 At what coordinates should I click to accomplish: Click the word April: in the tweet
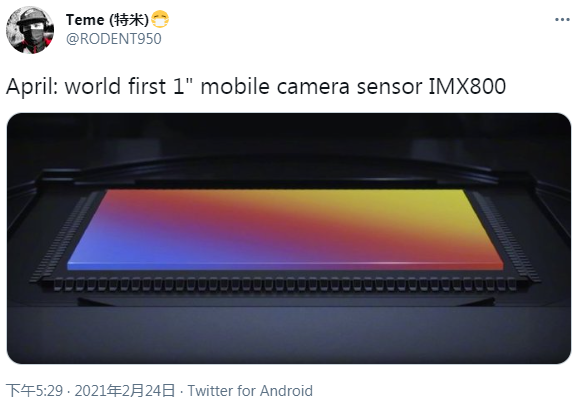(32, 87)
